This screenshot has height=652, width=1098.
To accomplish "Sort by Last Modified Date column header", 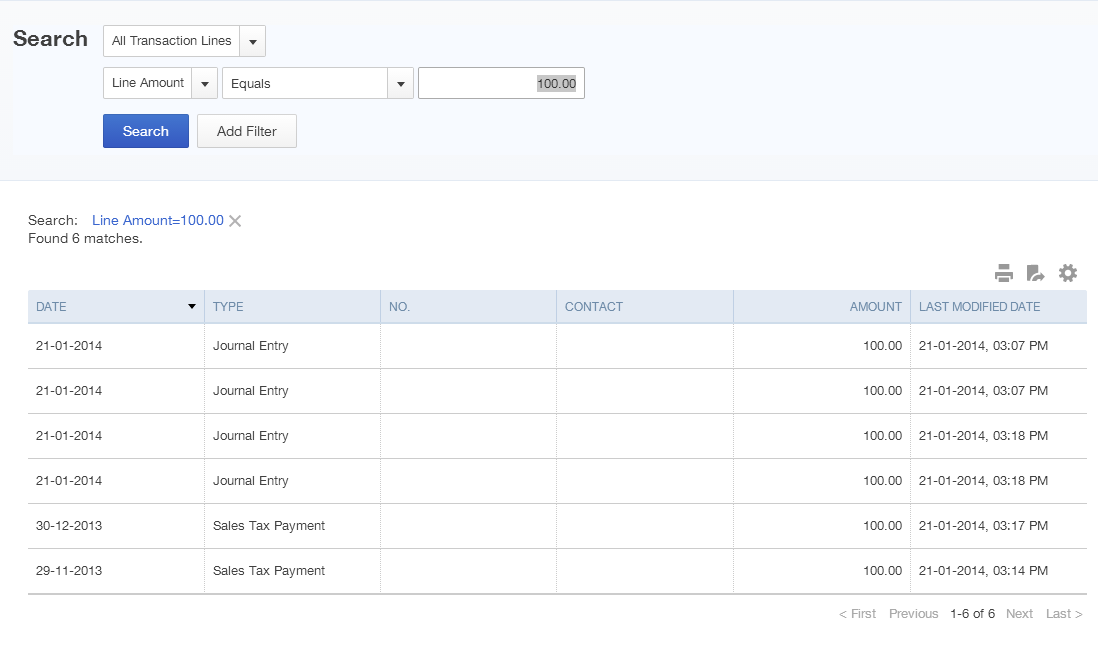I will click(x=979, y=307).
